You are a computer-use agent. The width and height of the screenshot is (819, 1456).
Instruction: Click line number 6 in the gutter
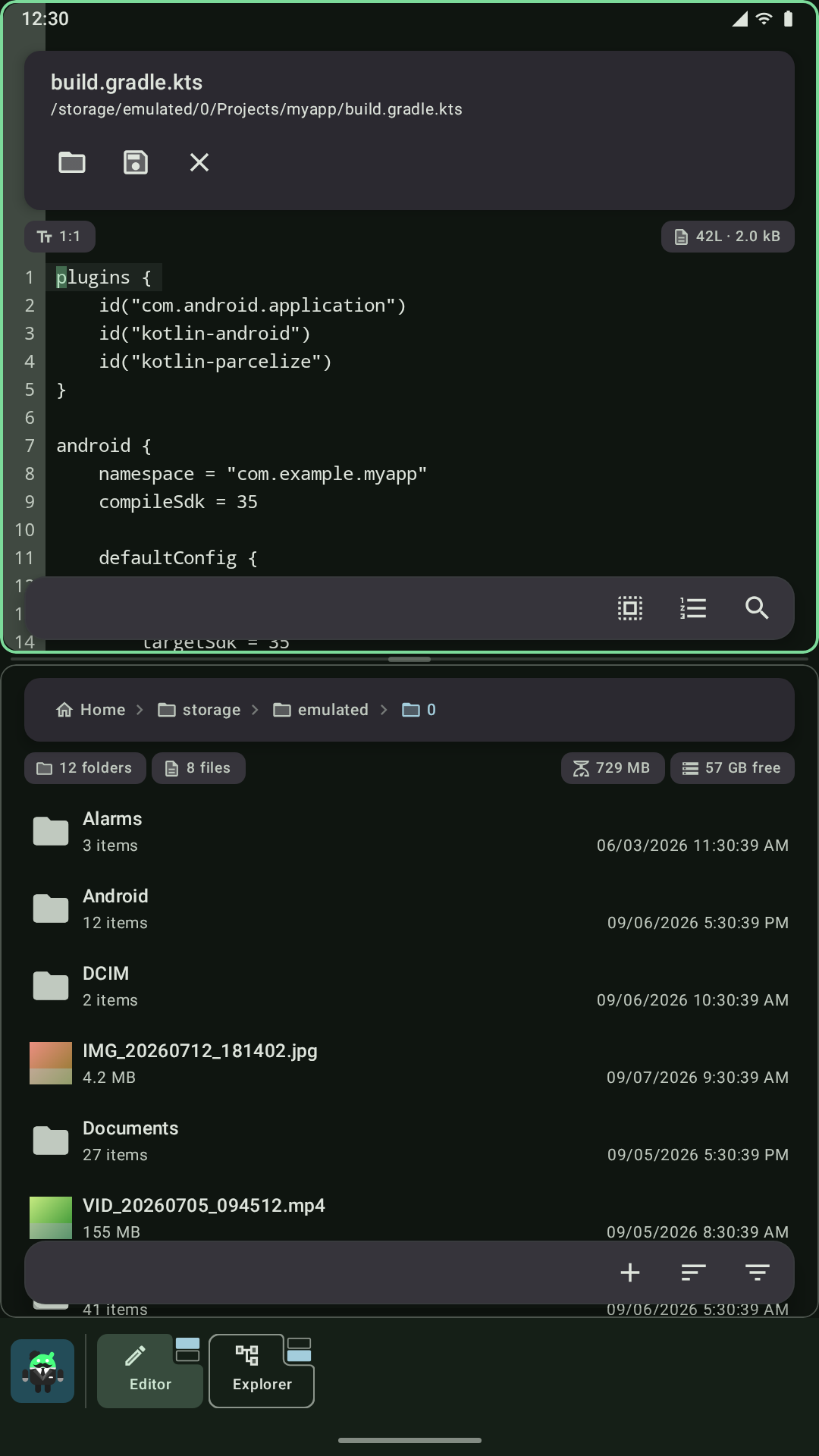pyautogui.click(x=30, y=418)
